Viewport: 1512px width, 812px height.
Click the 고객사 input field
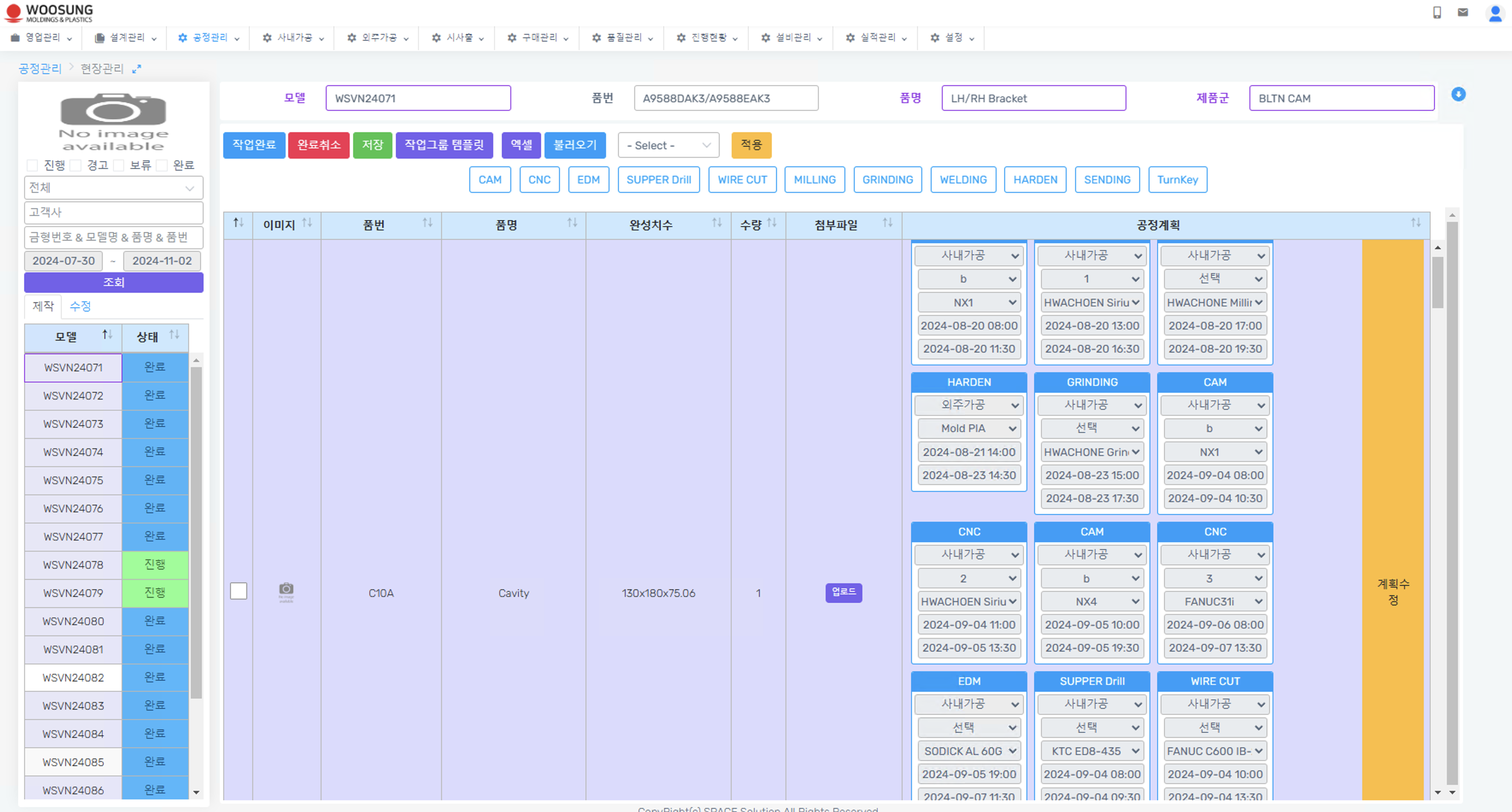[x=113, y=212]
